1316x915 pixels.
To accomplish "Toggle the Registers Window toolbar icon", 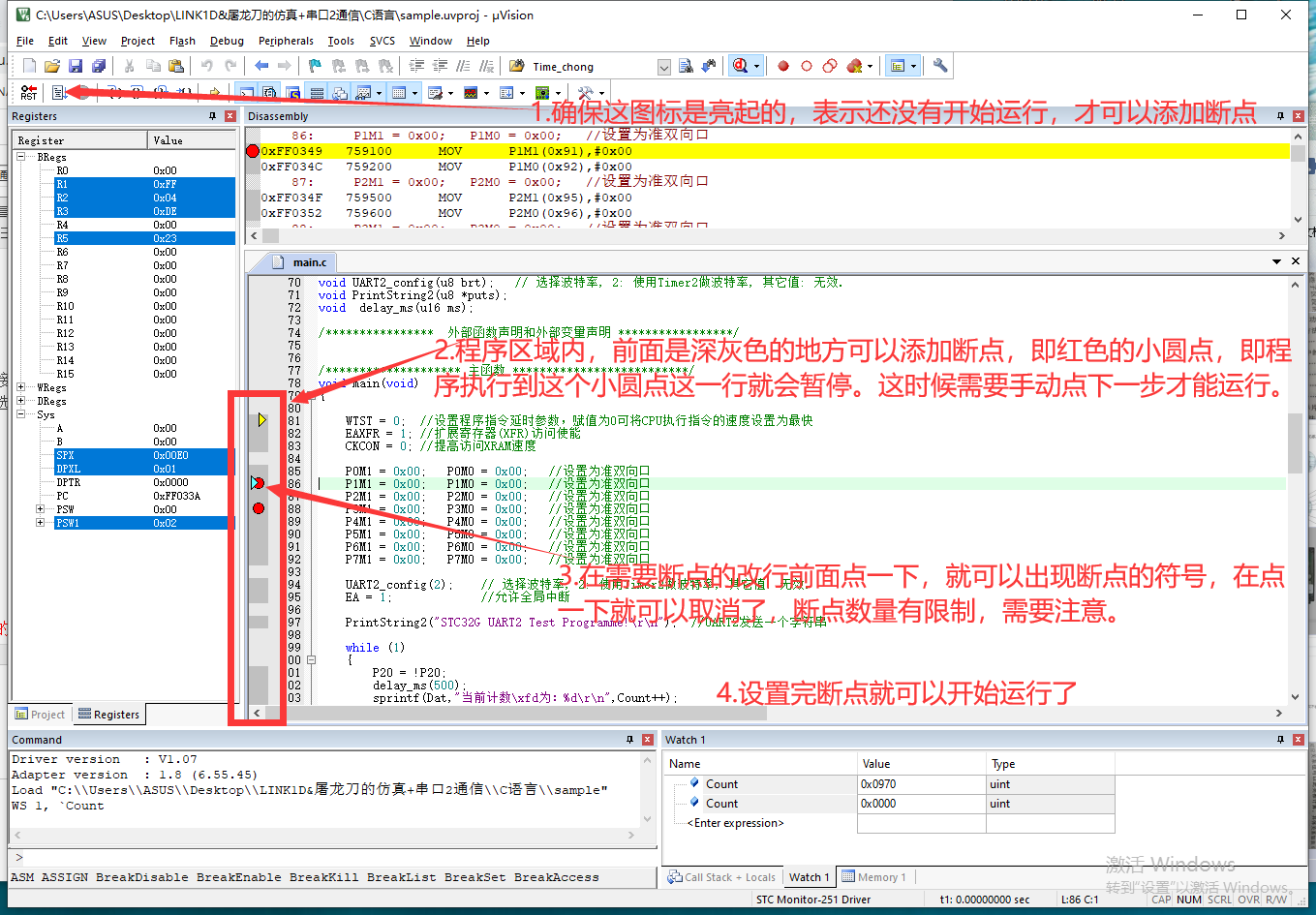I will point(317,93).
